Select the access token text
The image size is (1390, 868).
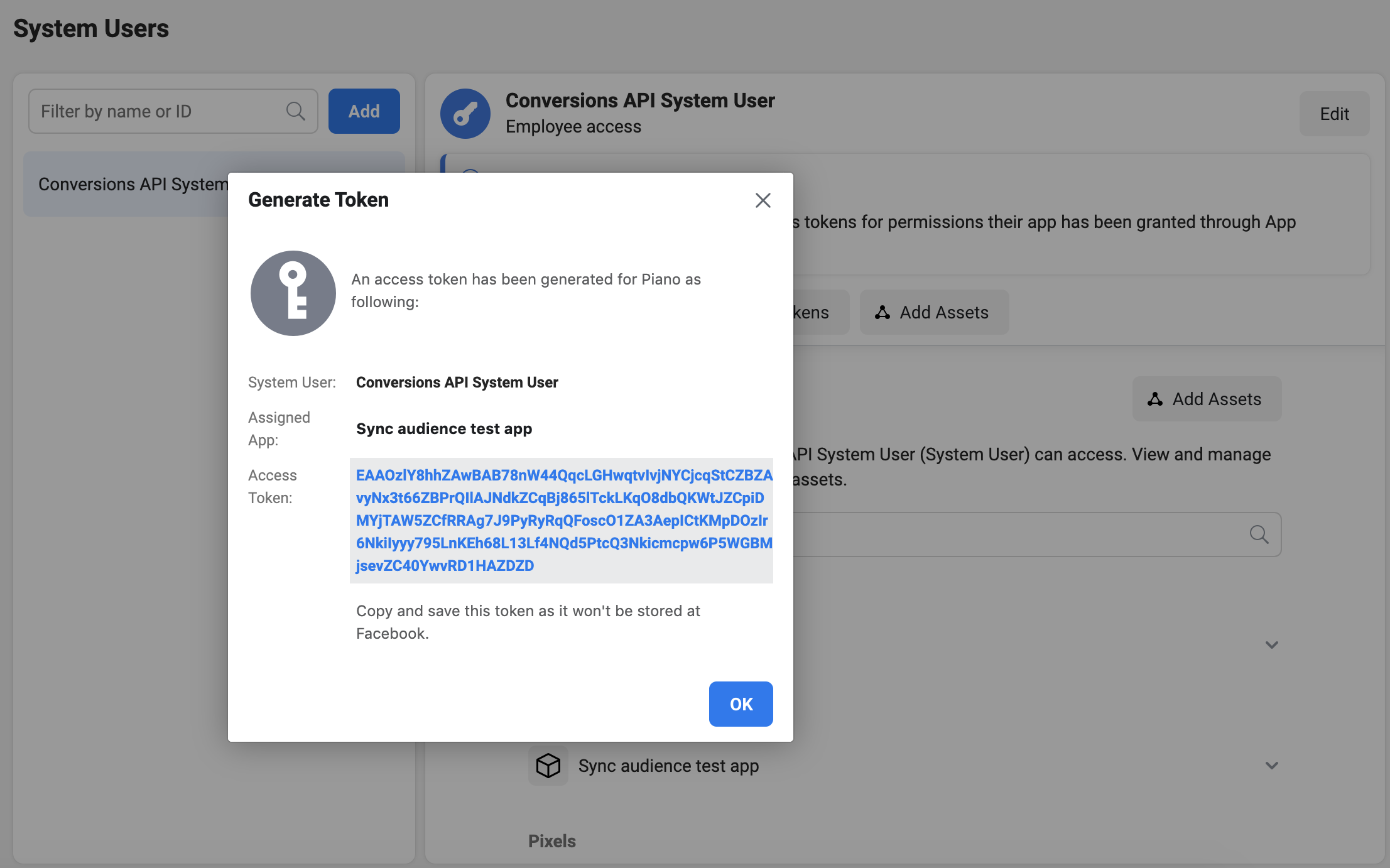563,521
